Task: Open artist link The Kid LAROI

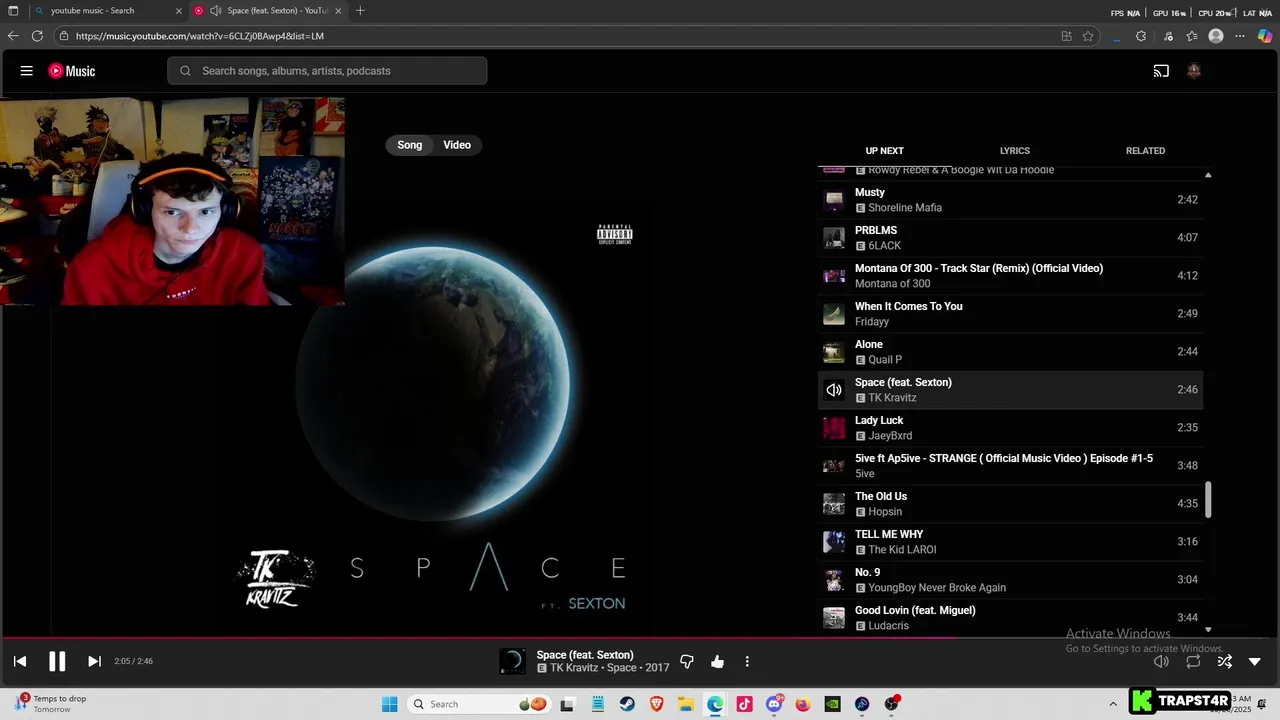Action: click(x=902, y=550)
